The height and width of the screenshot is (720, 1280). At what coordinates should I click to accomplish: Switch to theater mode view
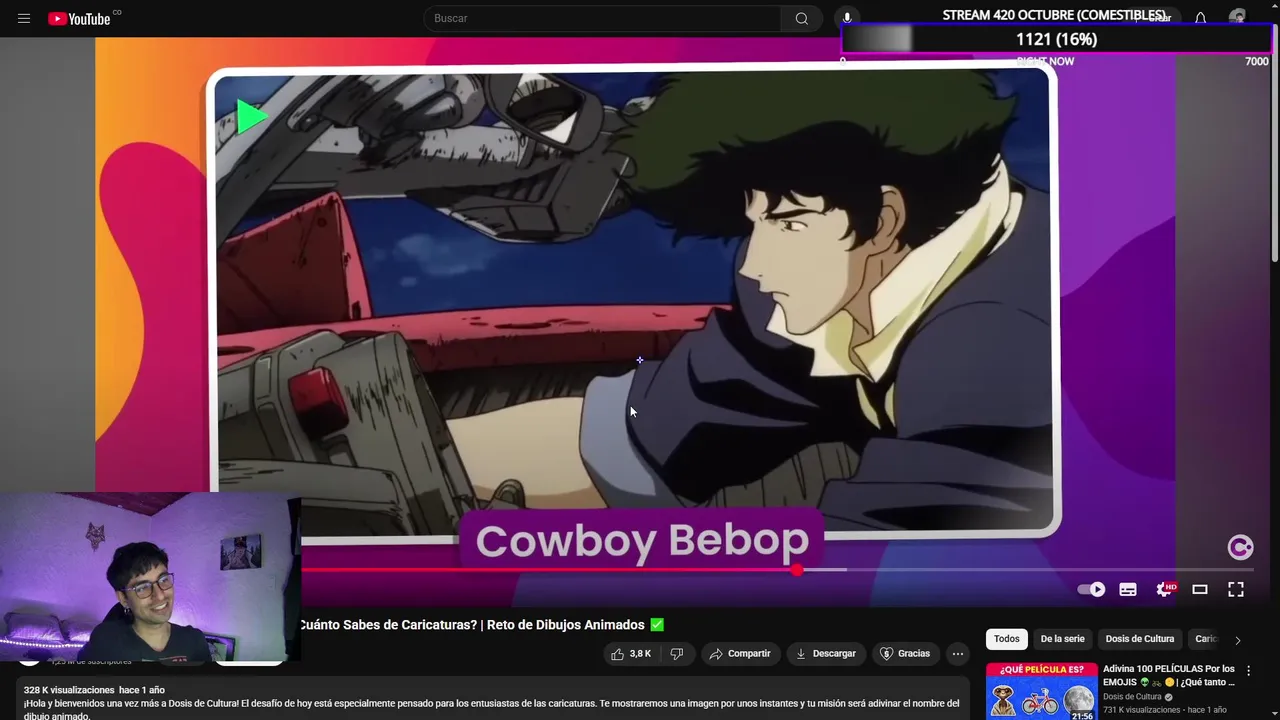(x=1200, y=589)
